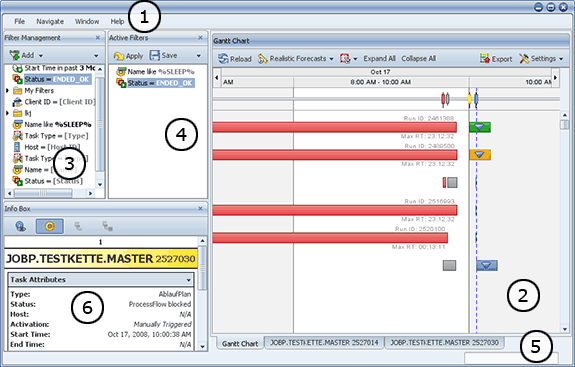The image size is (575, 367).
Task: Reload the Gantt chart
Action: tap(235, 59)
